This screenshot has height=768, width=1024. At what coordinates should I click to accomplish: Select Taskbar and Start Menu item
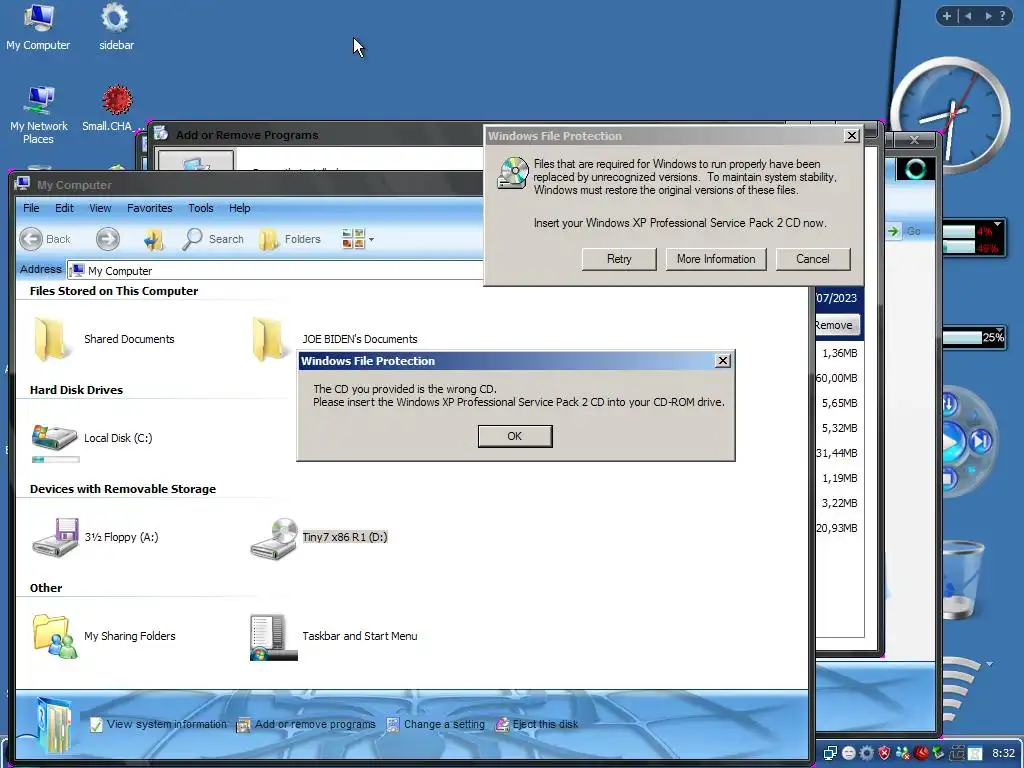pos(334,636)
